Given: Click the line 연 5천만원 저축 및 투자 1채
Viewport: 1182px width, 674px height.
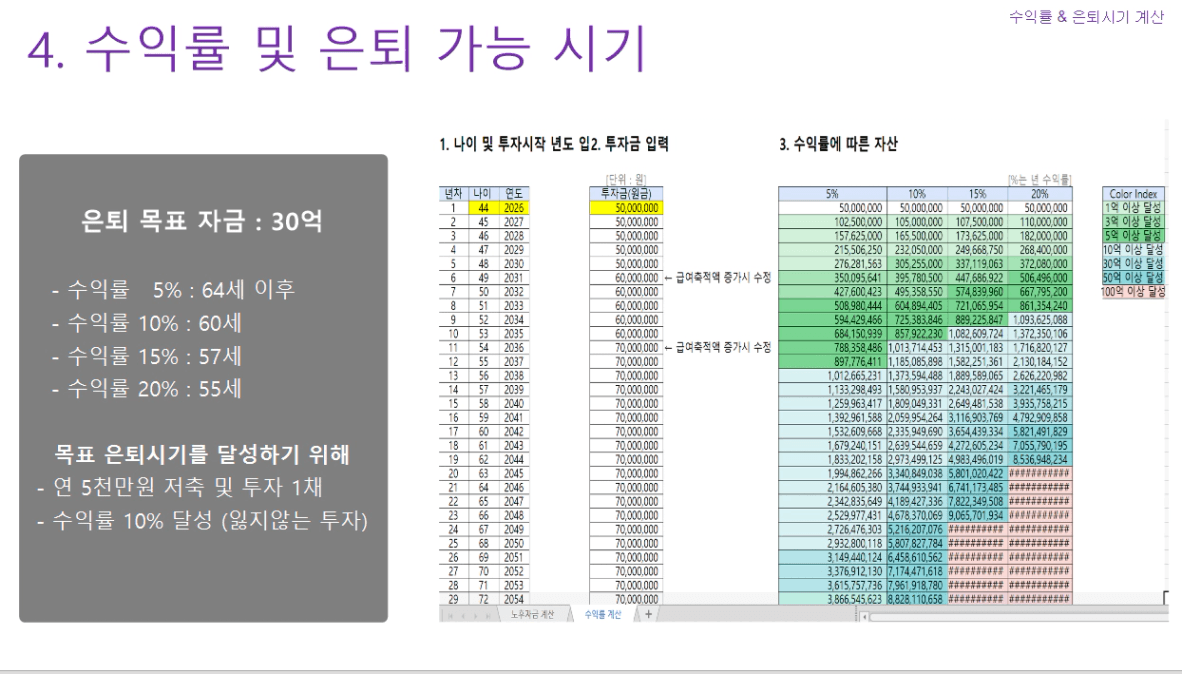Looking at the screenshot, I should tap(179, 487).
